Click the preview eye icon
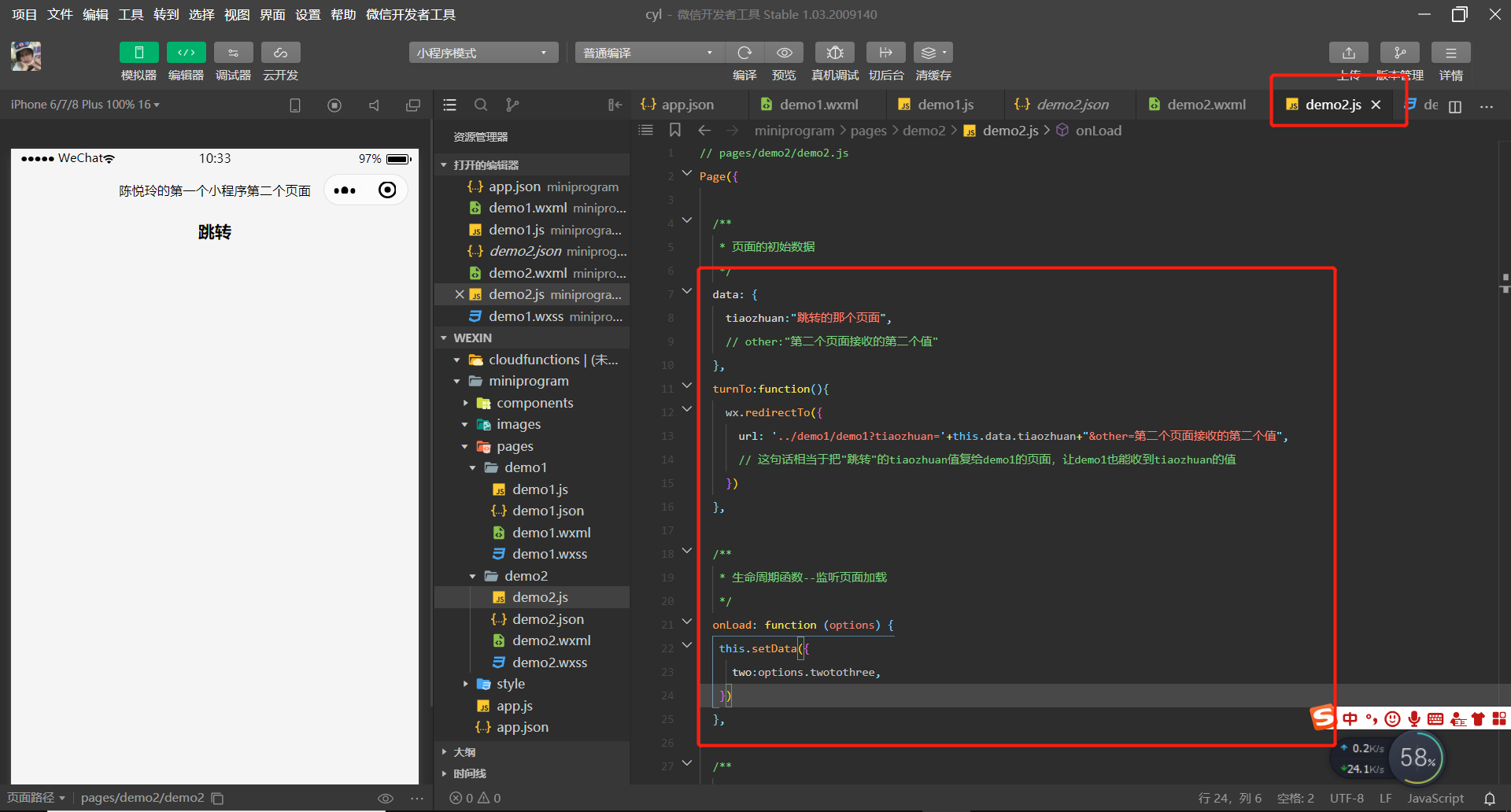 point(784,53)
